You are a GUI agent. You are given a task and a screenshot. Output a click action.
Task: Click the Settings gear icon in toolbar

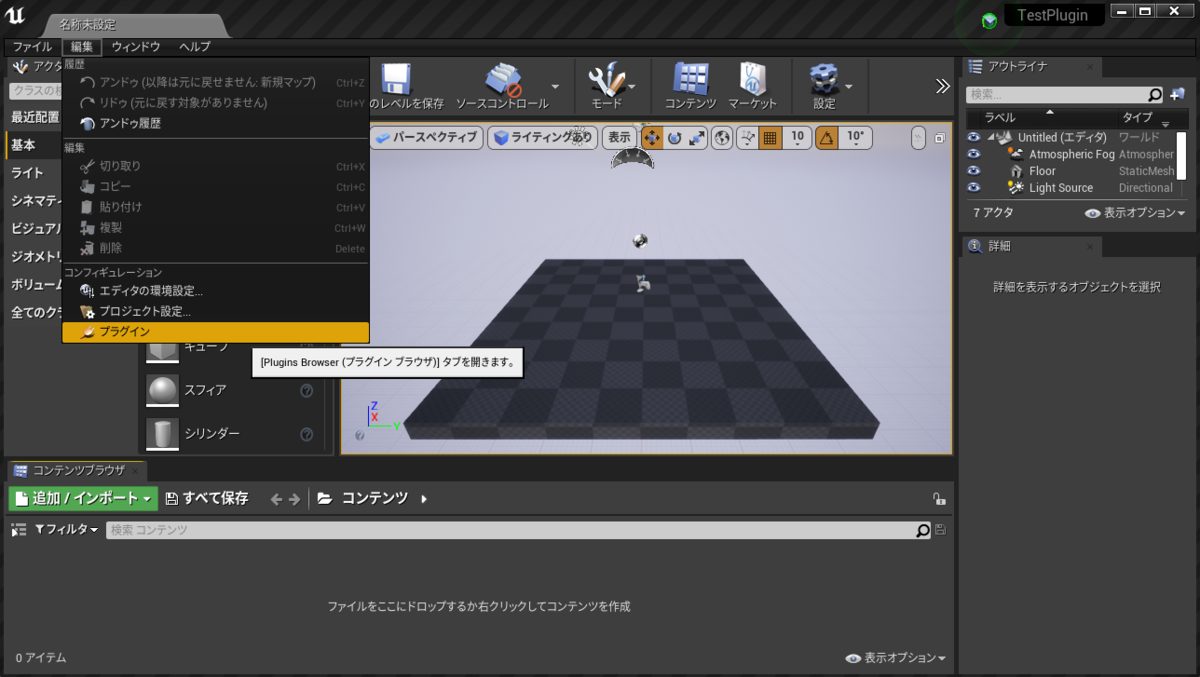(x=824, y=79)
